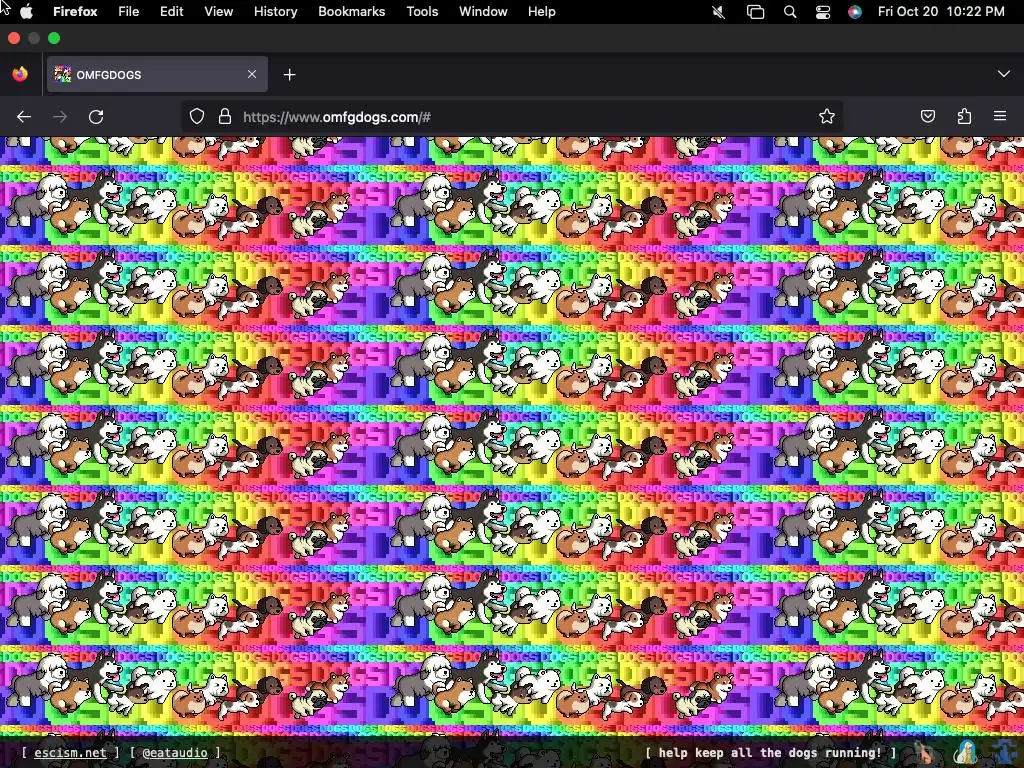This screenshot has width=1024, height=768.
Task: Click the OMFGDOGS tab favicon
Action: tap(63, 74)
